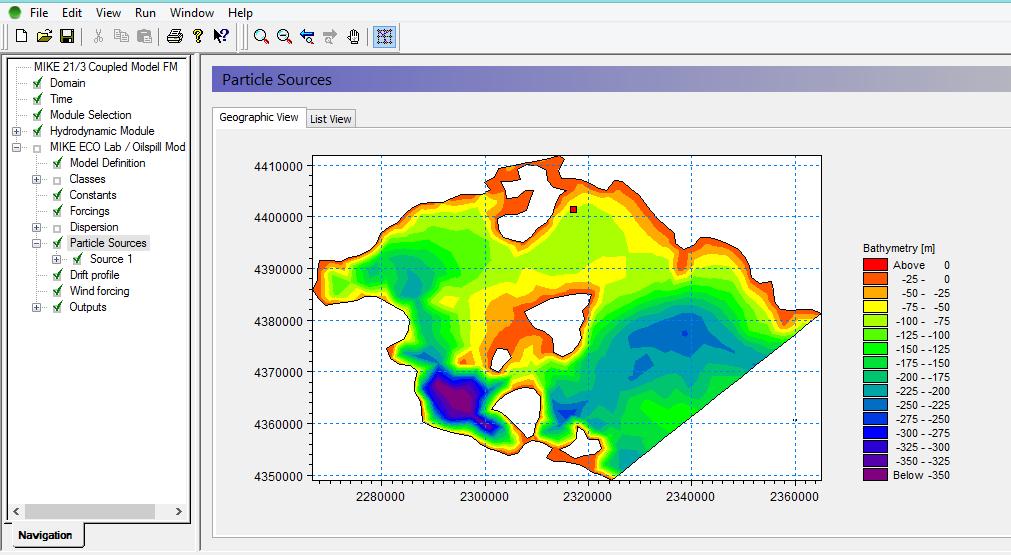Viewport: 1011px width, 555px height.
Task: Click the Module Selection checkmark
Action: click(37, 115)
